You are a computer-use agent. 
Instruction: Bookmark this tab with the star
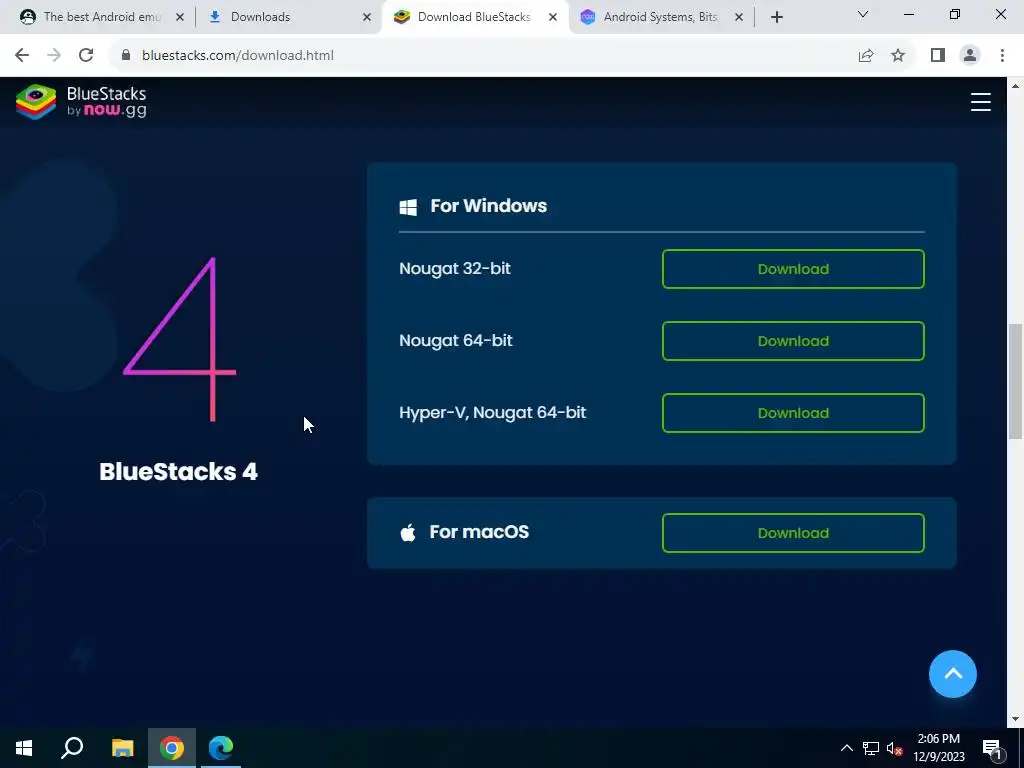click(x=898, y=56)
